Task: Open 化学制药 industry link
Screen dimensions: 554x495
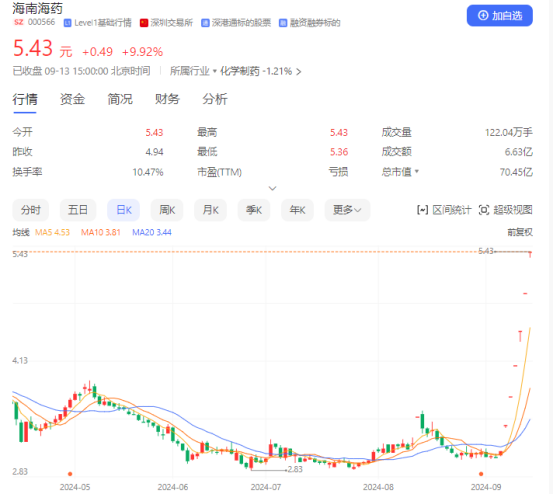Action: pyautogui.click(x=240, y=71)
